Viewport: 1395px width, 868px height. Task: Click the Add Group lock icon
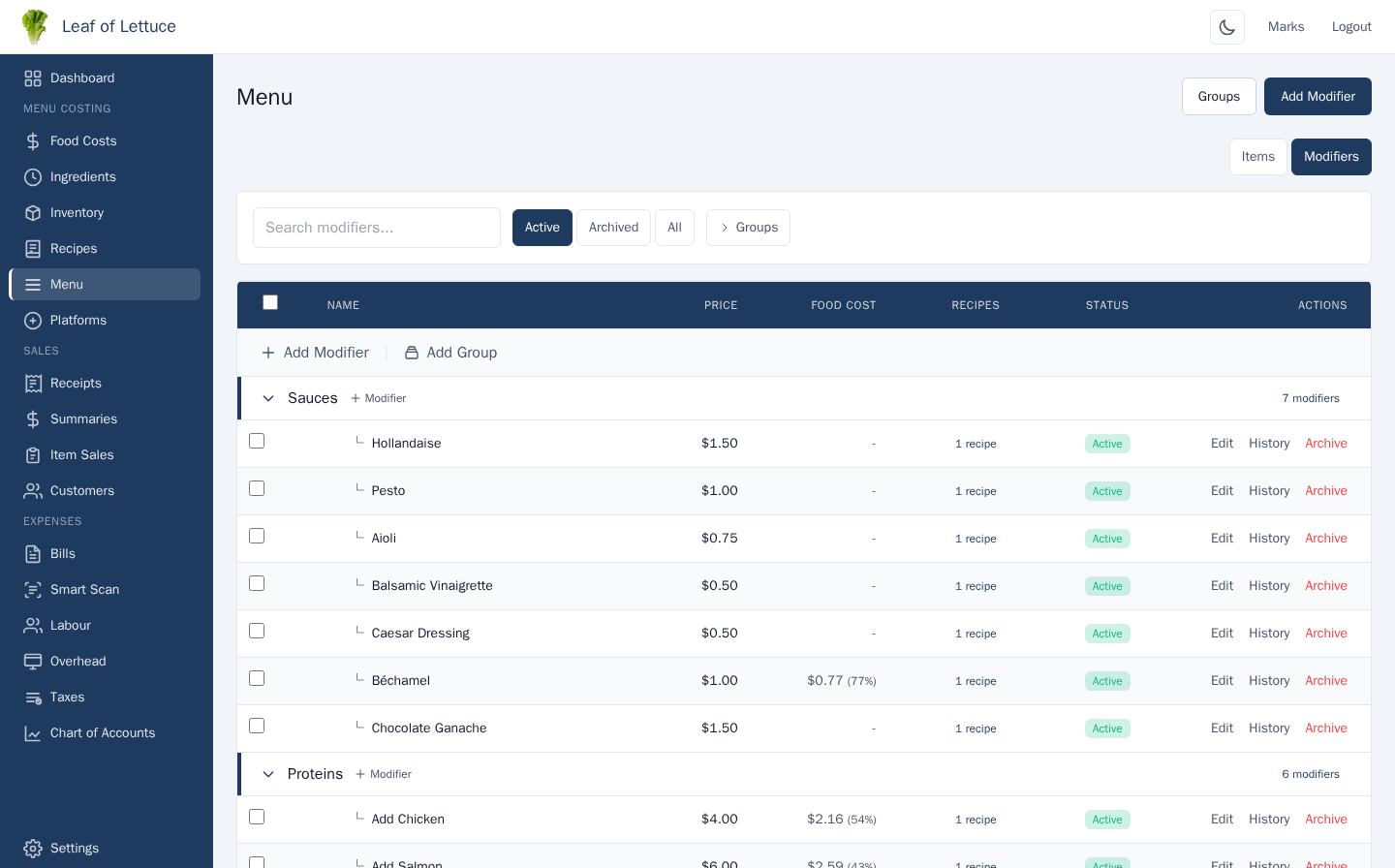(412, 353)
